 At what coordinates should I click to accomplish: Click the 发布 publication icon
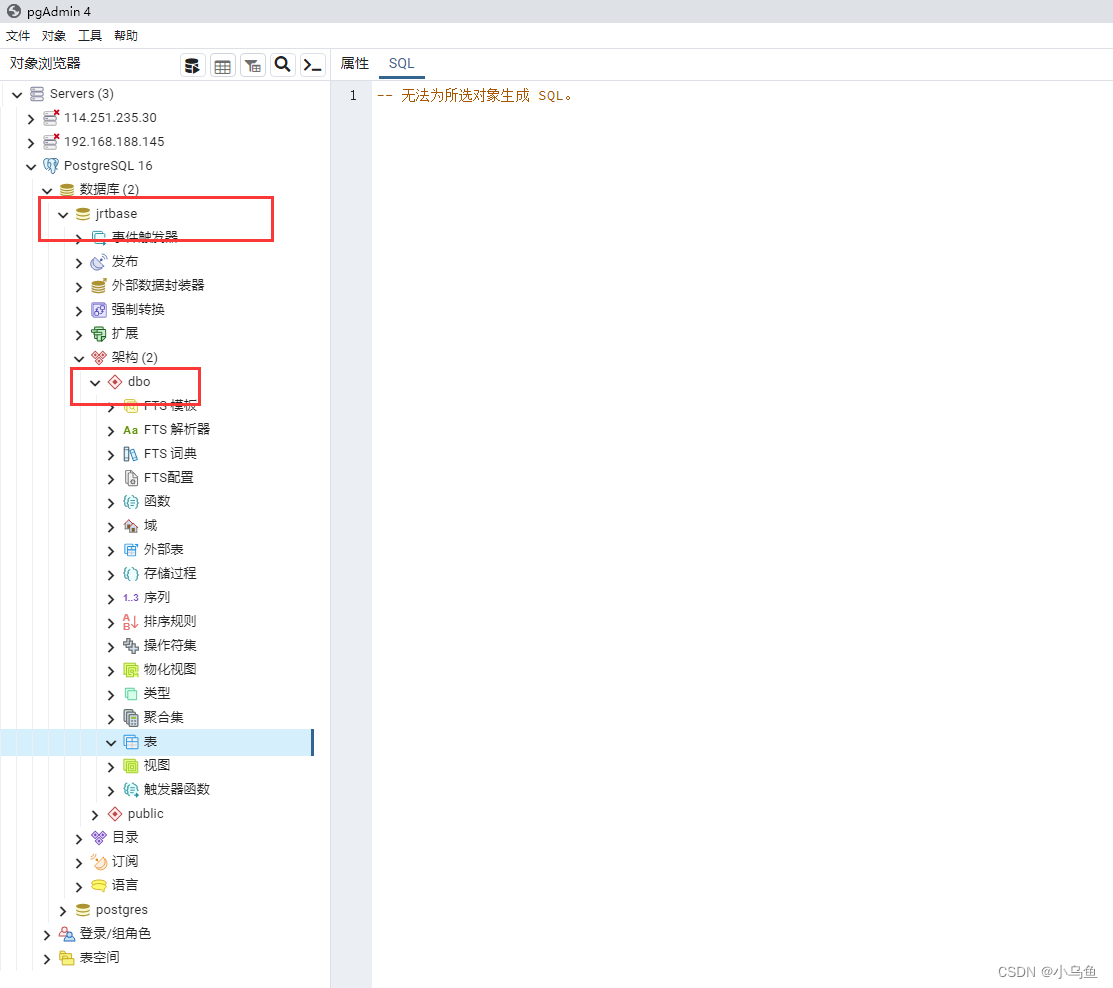[99, 262]
